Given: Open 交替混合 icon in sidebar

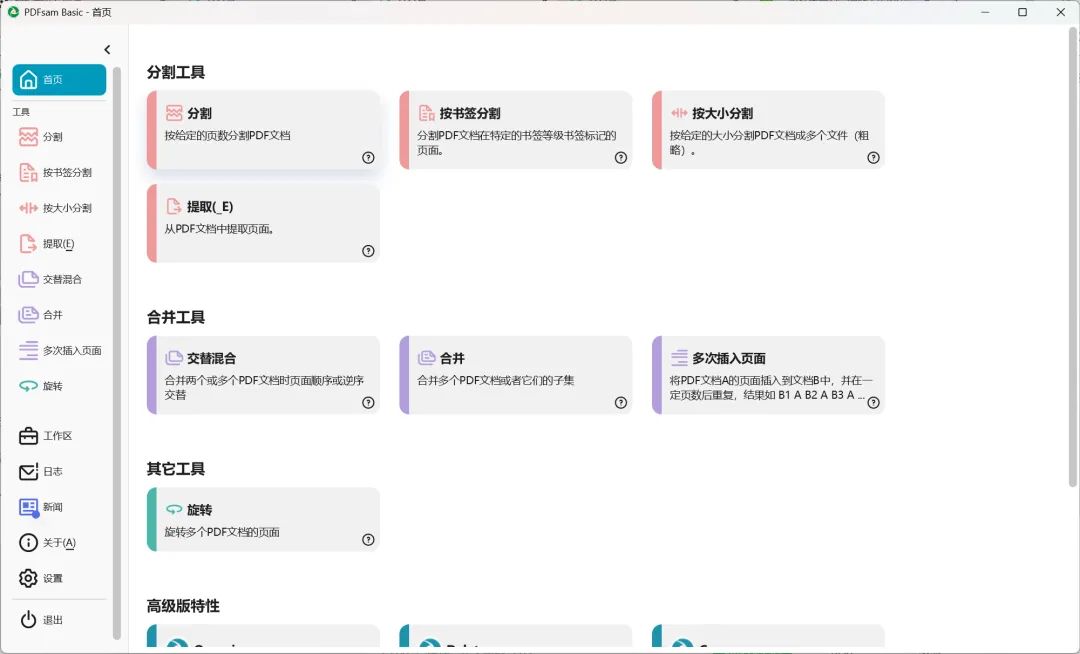Looking at the screenshot, I should [x=28, y=279].
